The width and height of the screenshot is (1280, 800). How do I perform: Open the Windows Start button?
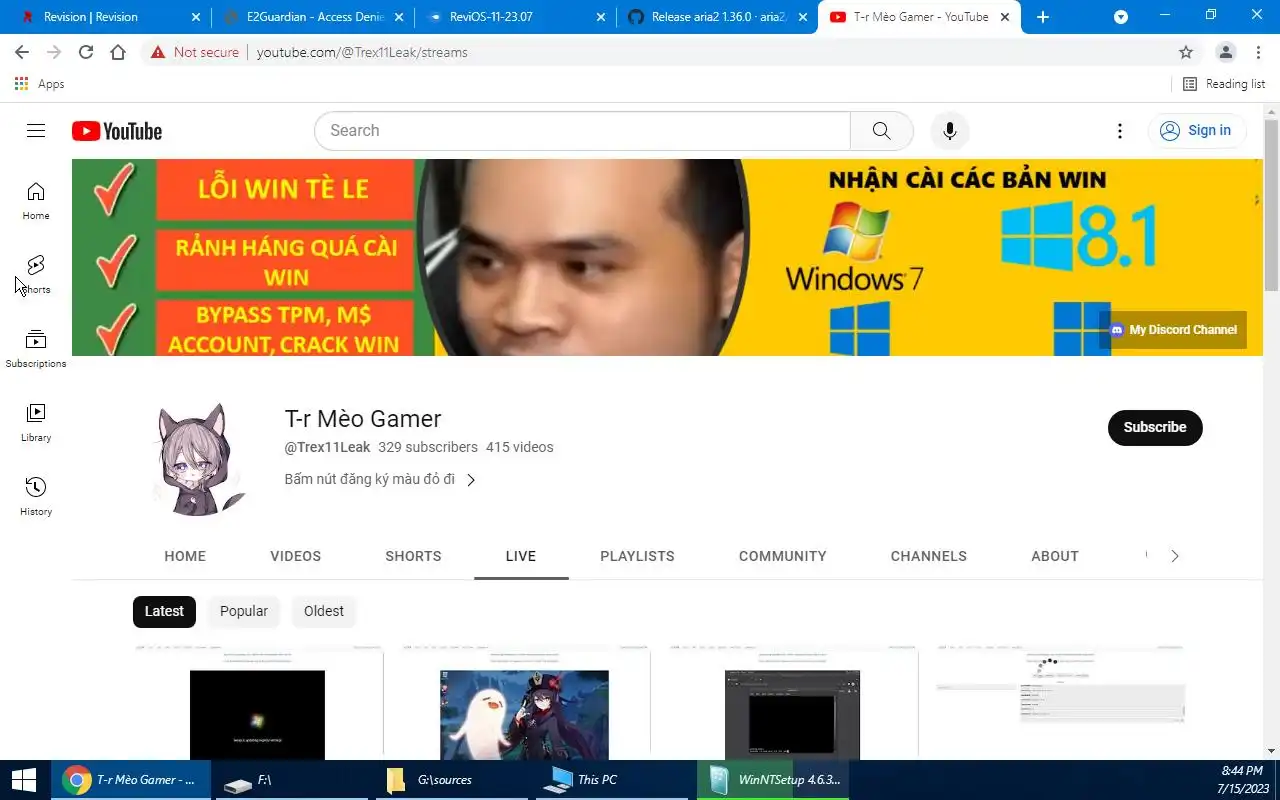(24, 780)
